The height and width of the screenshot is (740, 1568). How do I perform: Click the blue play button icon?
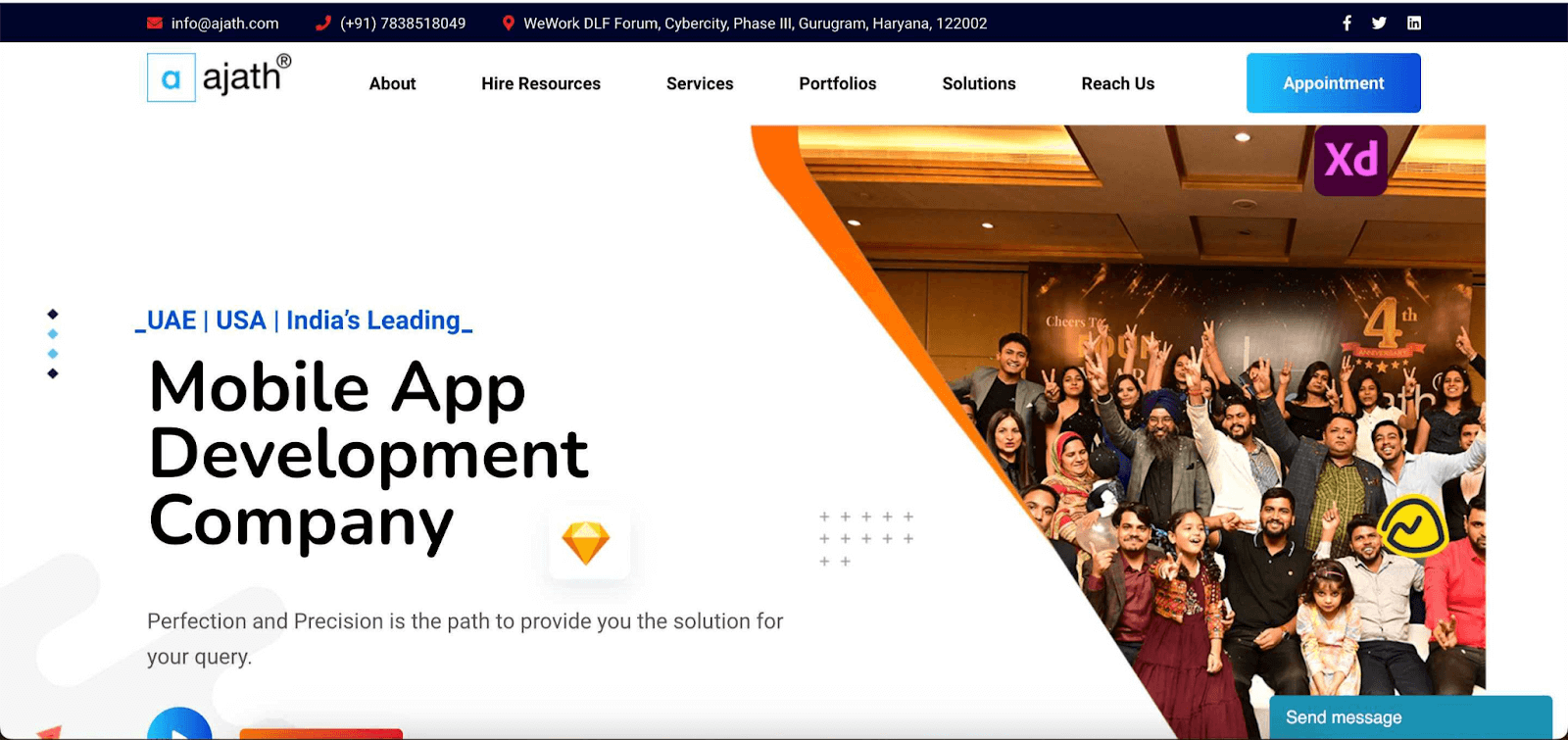(179, 725)
